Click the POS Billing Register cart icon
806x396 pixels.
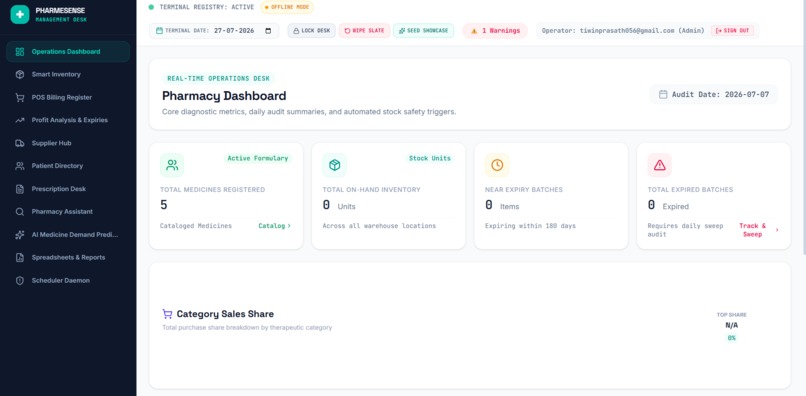pyautogui.click(x=20, y=97)
